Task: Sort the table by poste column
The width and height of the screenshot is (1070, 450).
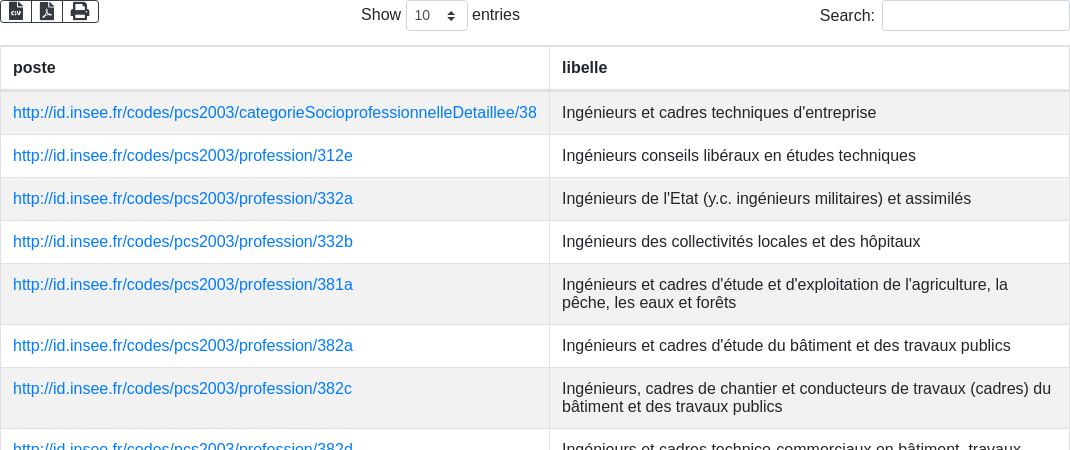Action: [275, 68]
